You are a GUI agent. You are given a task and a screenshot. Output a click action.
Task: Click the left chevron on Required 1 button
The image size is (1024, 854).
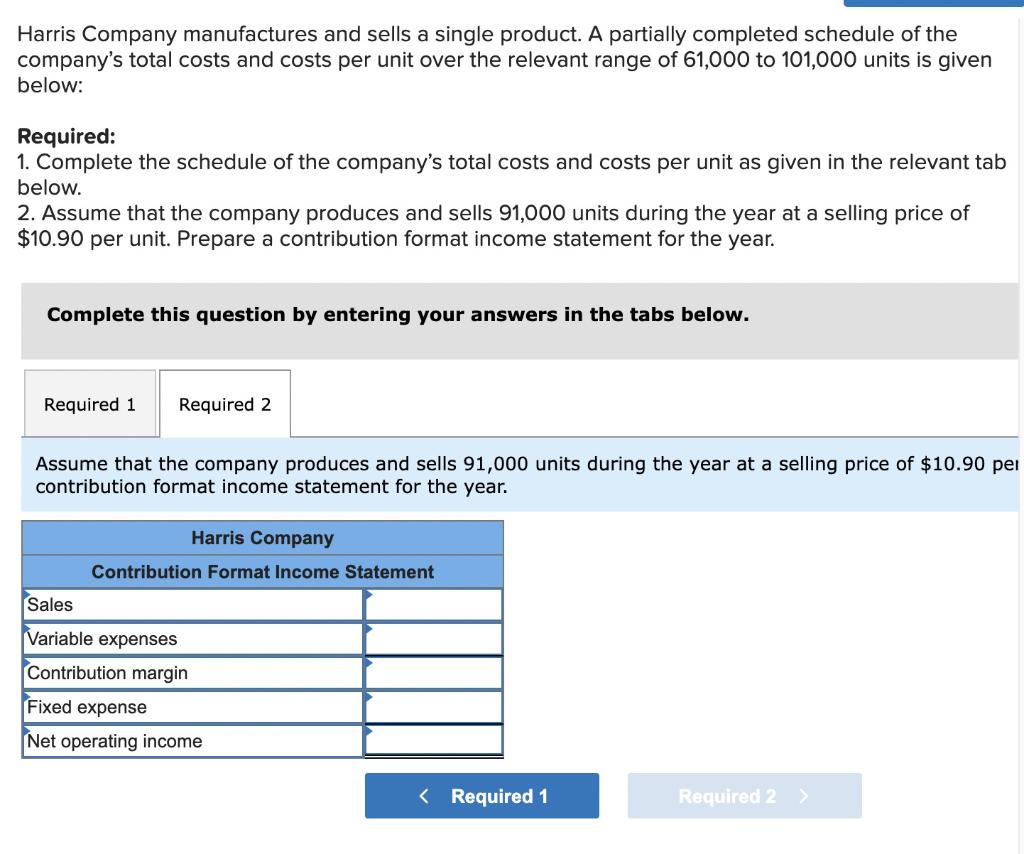click(423, 796)
